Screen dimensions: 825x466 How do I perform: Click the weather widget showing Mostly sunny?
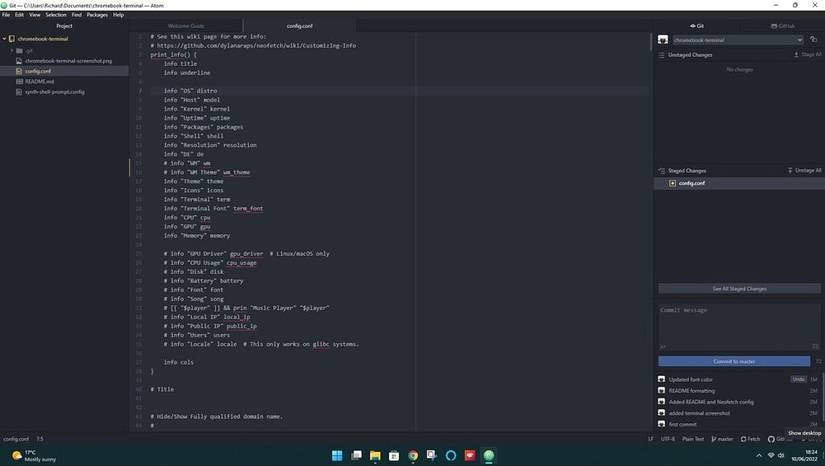tap(34, 455)
